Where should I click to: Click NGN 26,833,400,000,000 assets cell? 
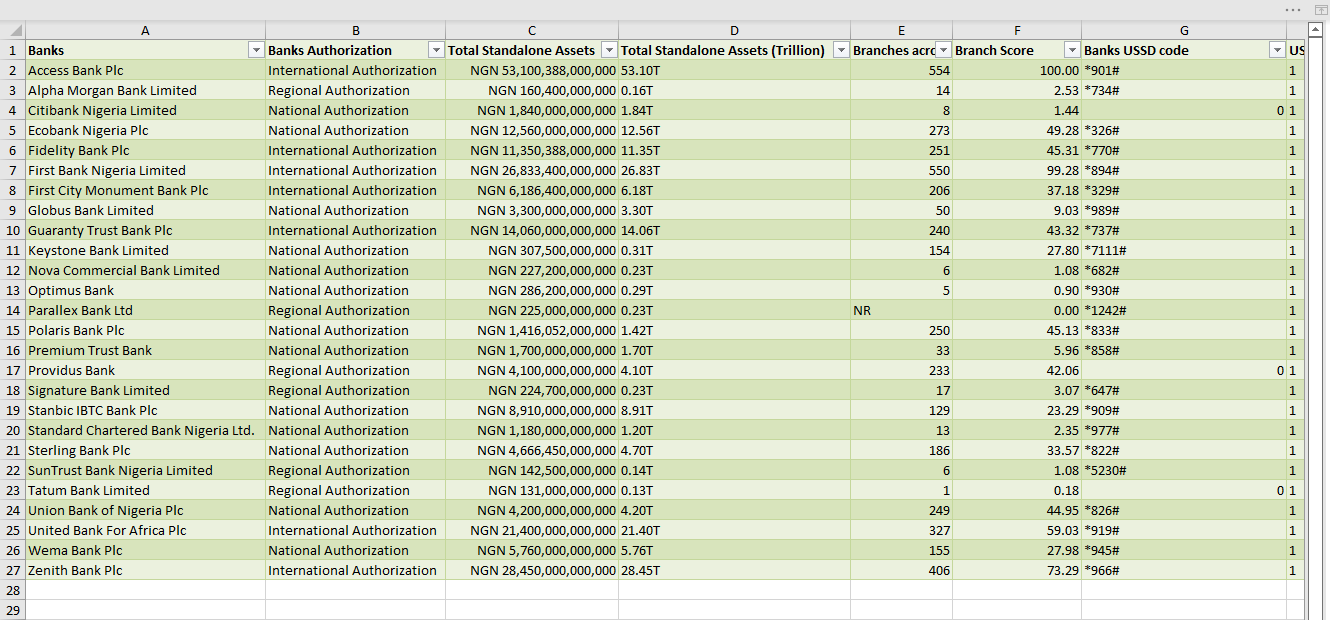point(532,170)
